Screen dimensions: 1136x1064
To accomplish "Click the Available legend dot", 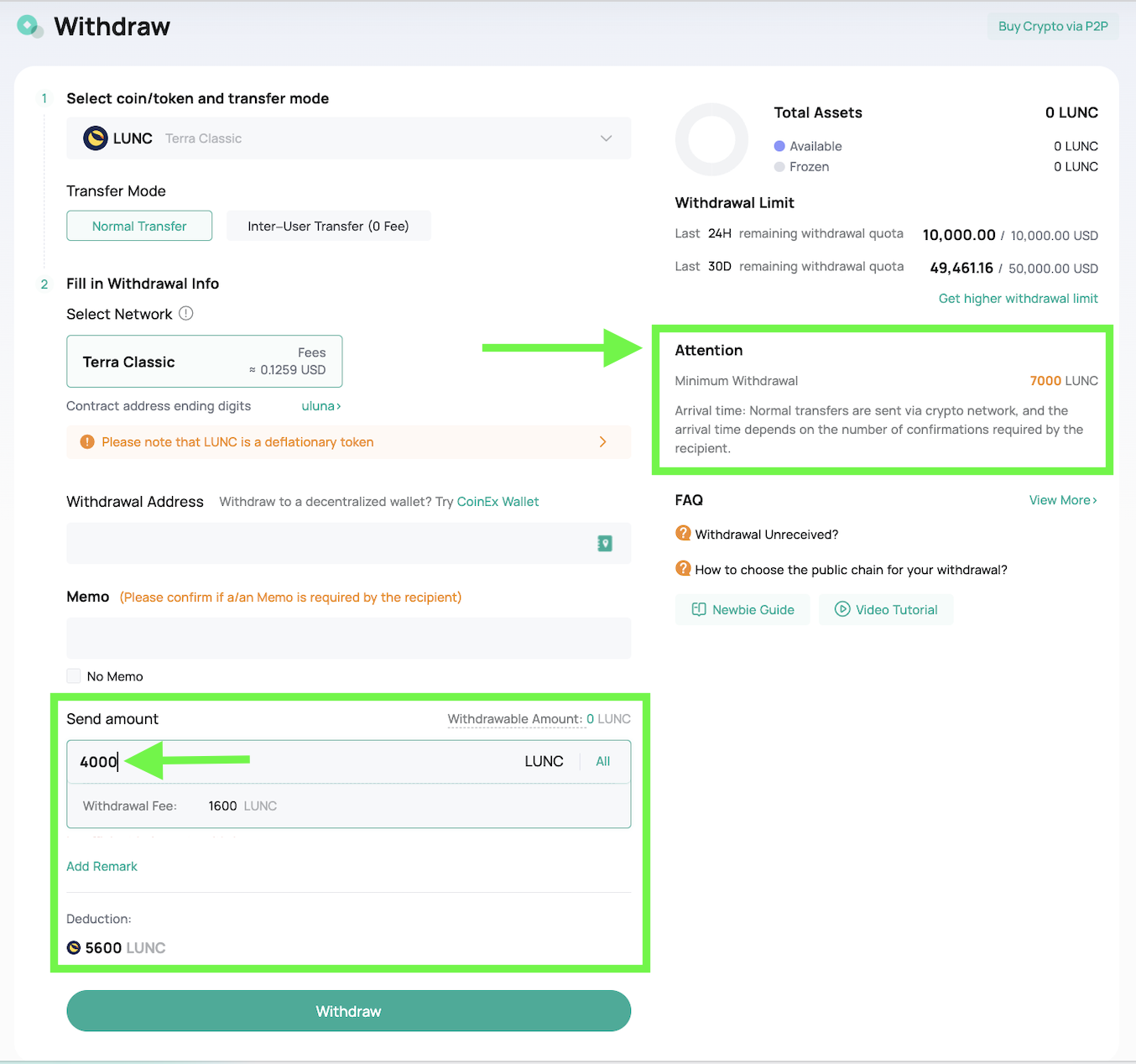I will pos(779,146).
